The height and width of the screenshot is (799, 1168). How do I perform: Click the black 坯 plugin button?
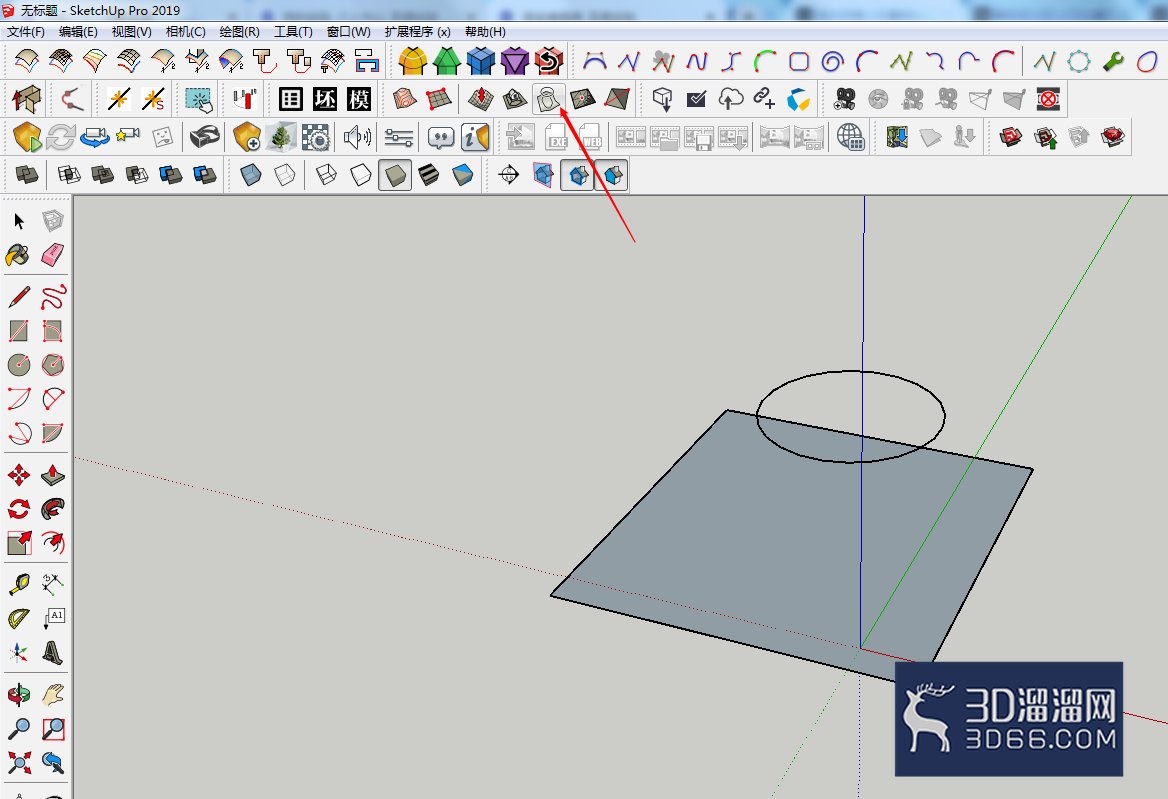pyautogui.click(x=324, y=98)
